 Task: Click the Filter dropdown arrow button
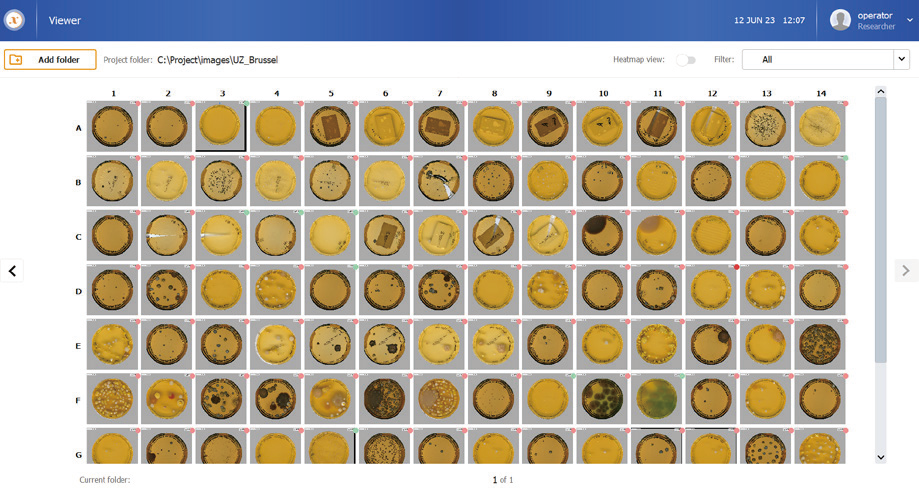point(901,60)
